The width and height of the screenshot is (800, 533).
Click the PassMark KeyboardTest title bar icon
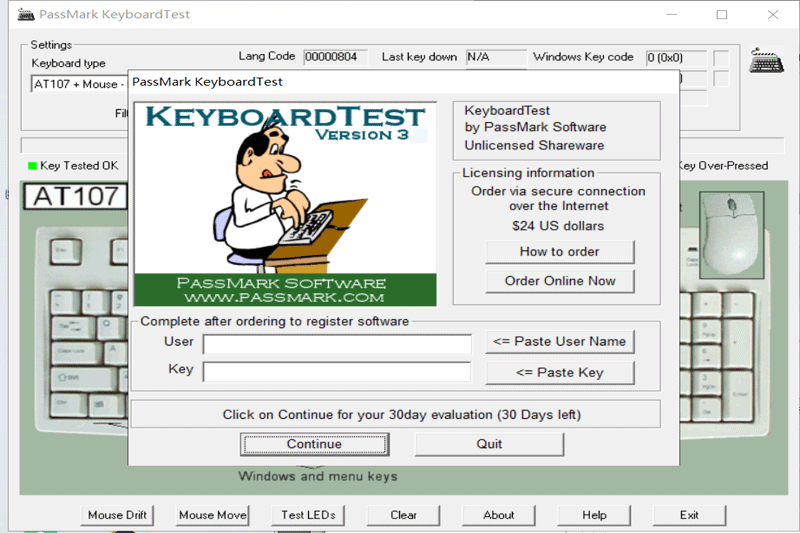(x=26, y=14)
